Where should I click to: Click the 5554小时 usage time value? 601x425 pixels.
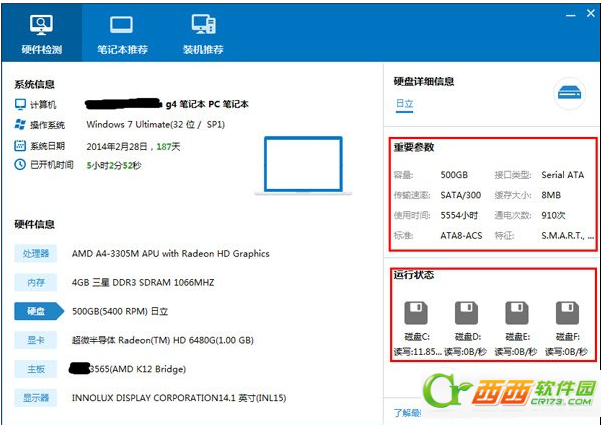(x=459, y=215)
